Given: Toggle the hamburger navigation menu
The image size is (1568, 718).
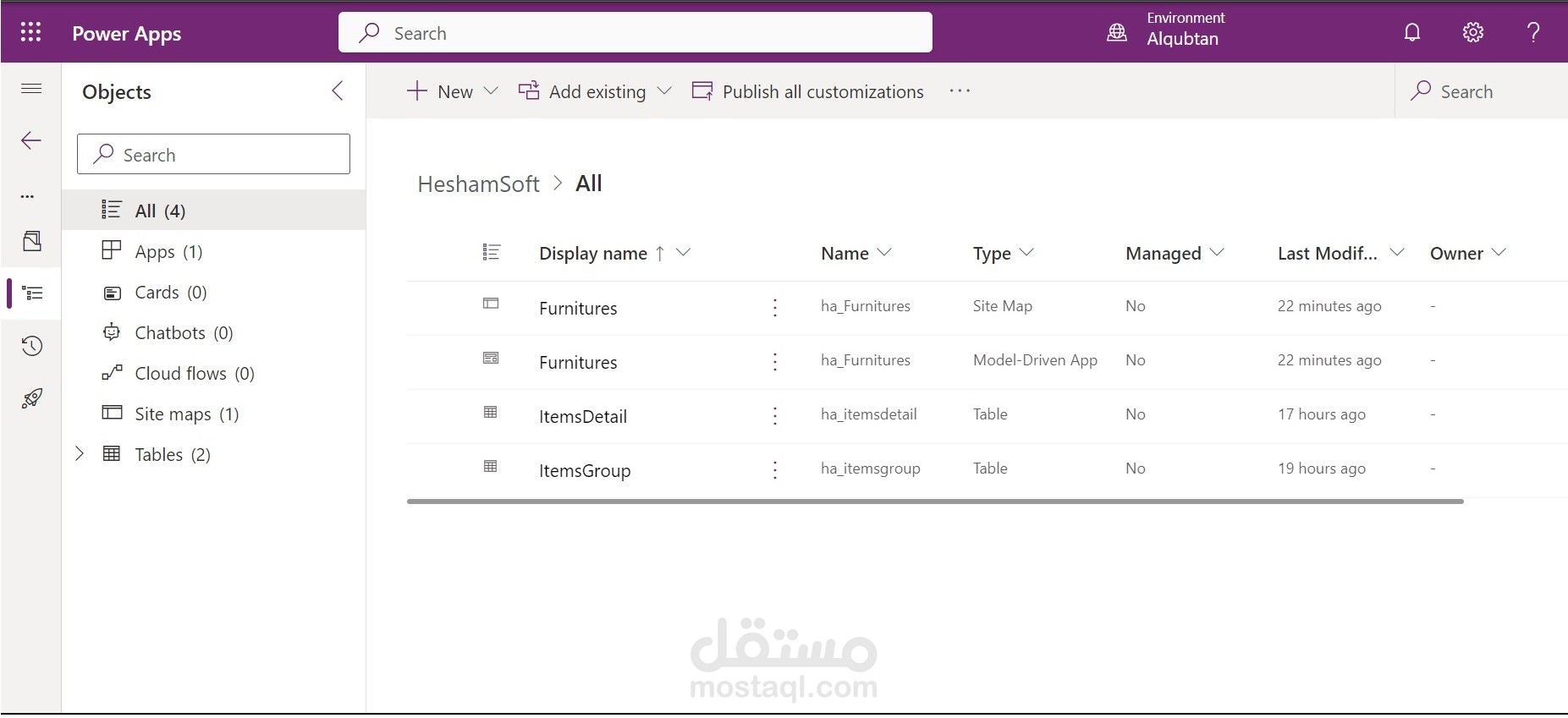Looking at the screenshot, I should click(x=31, y=89).
